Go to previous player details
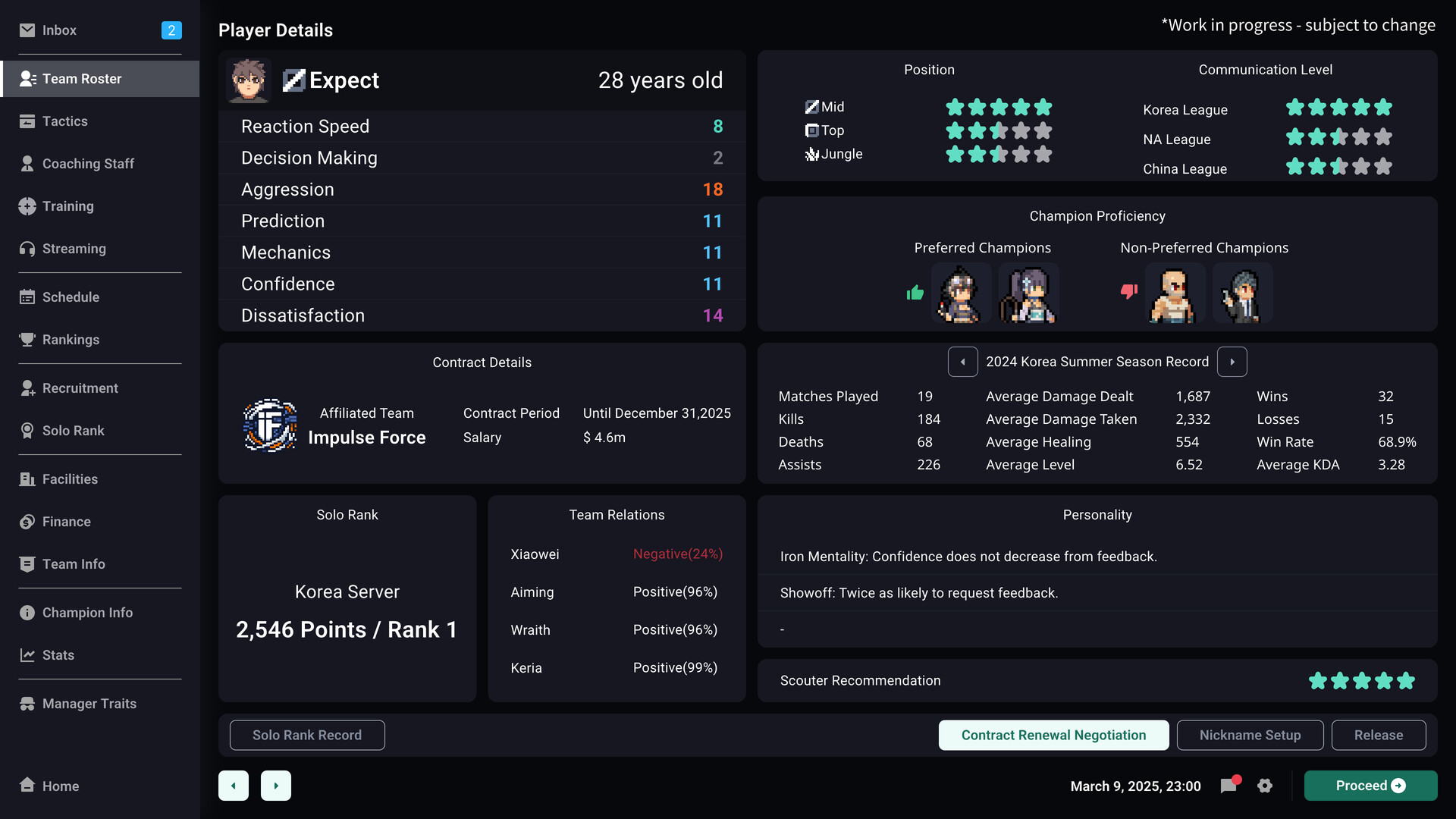 pos(234,786)
